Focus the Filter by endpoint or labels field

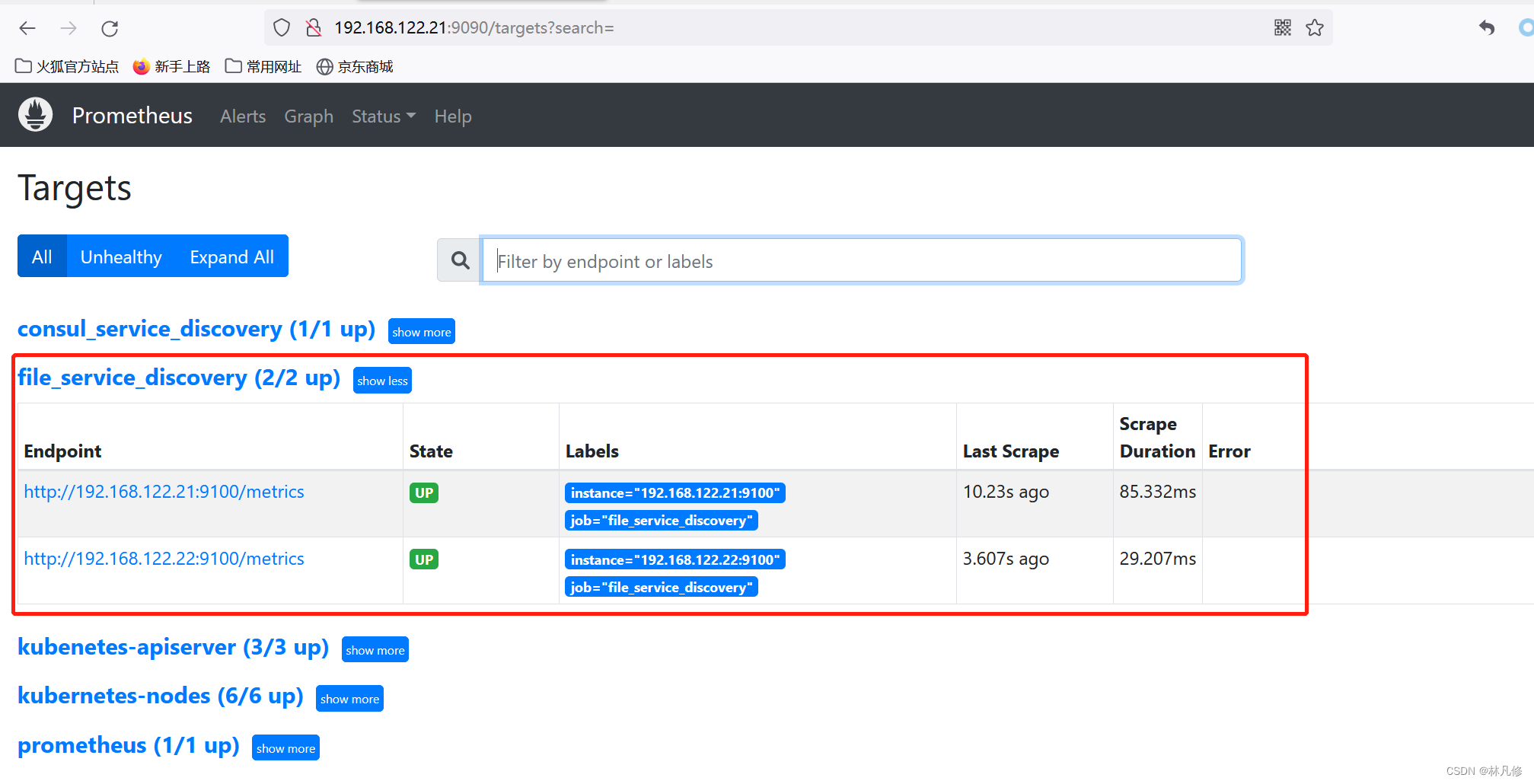coord(862,261)
